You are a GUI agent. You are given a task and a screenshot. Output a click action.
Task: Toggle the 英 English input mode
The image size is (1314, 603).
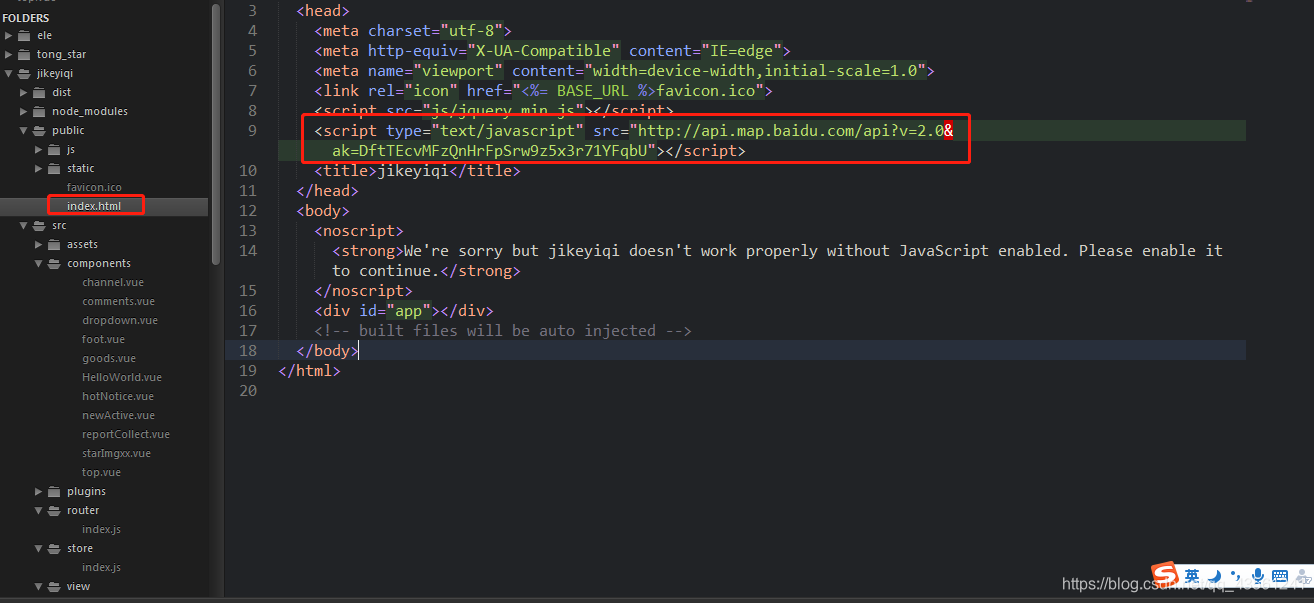point(1192,576)
